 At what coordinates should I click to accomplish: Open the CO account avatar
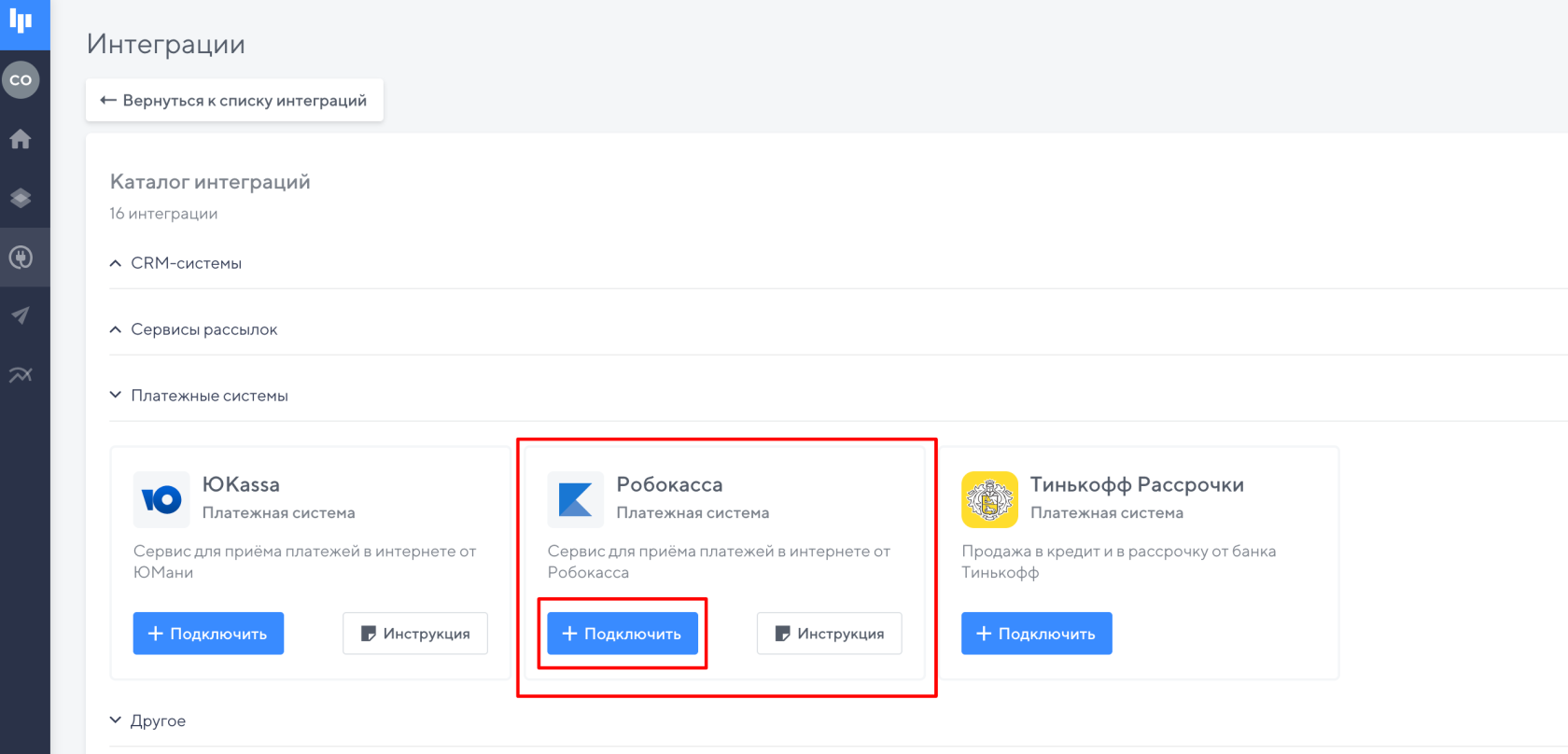pos(21,80)
